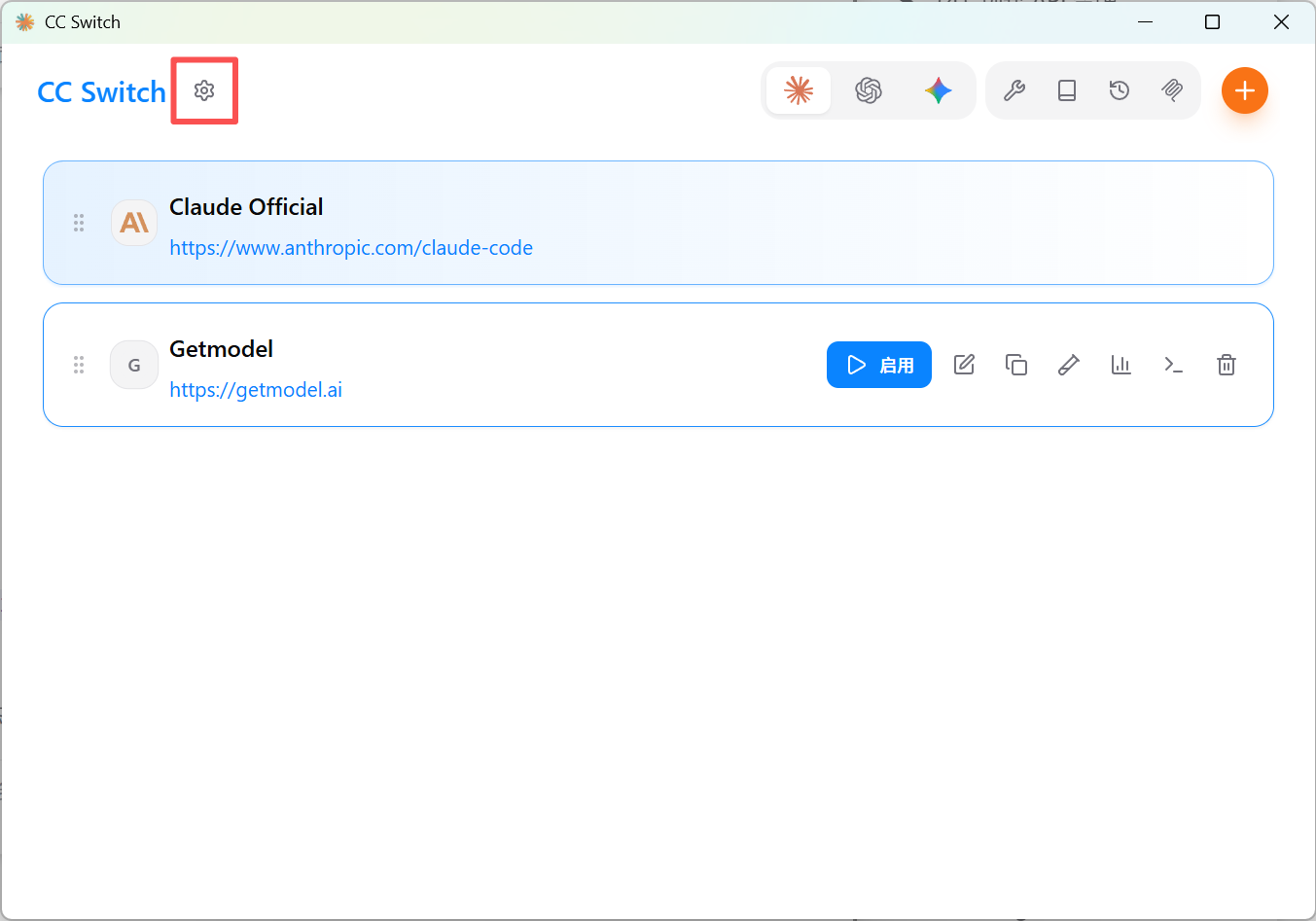The image size is (1316, 921).
Task: View Getmodel usage statistics chart icon
Action: click(x=1121, y=365)
